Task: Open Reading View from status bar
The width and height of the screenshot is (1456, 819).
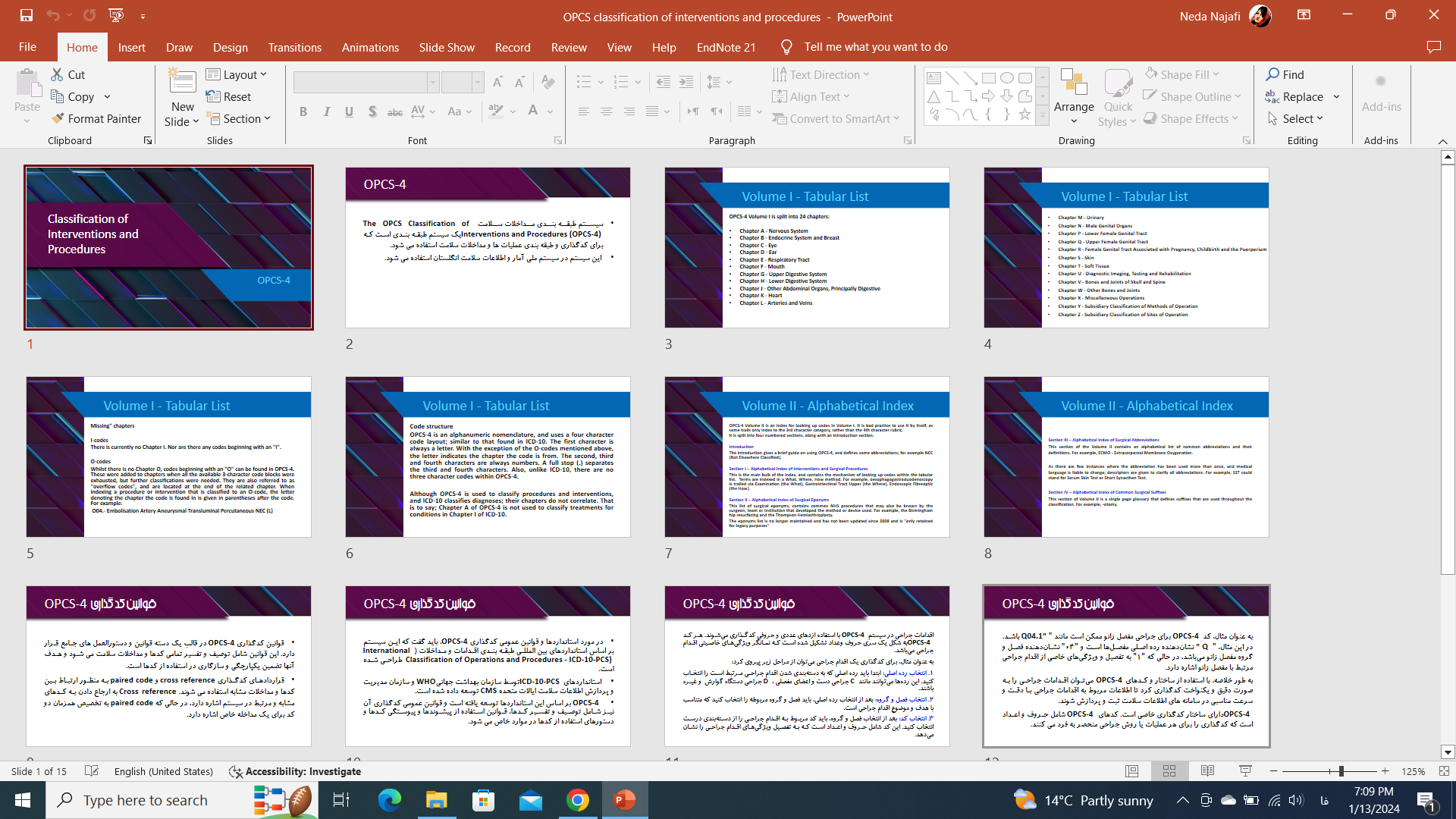Action: [1207, 771]
